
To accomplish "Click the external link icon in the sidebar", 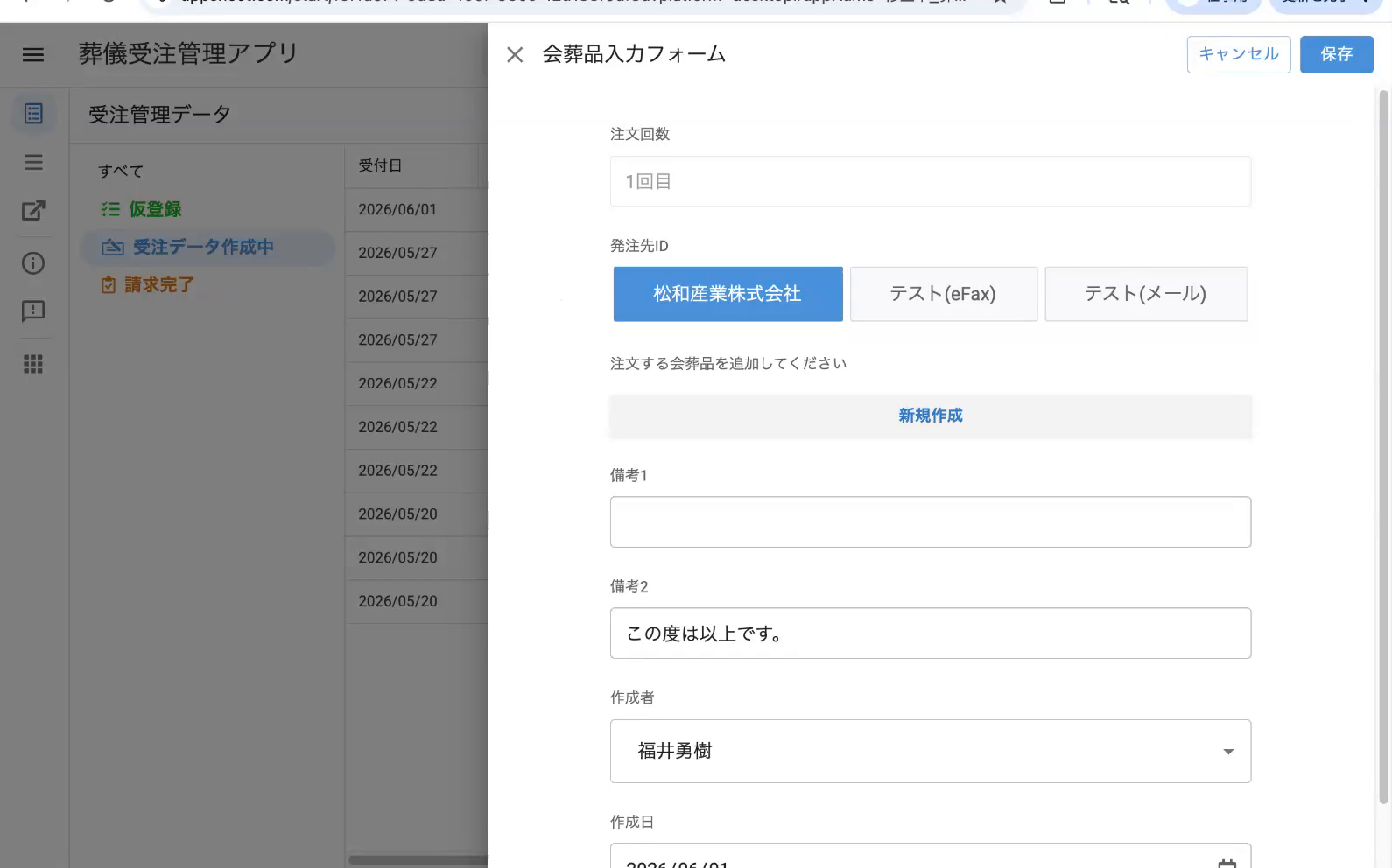I will pyautogui.click(x=33, y=210).
